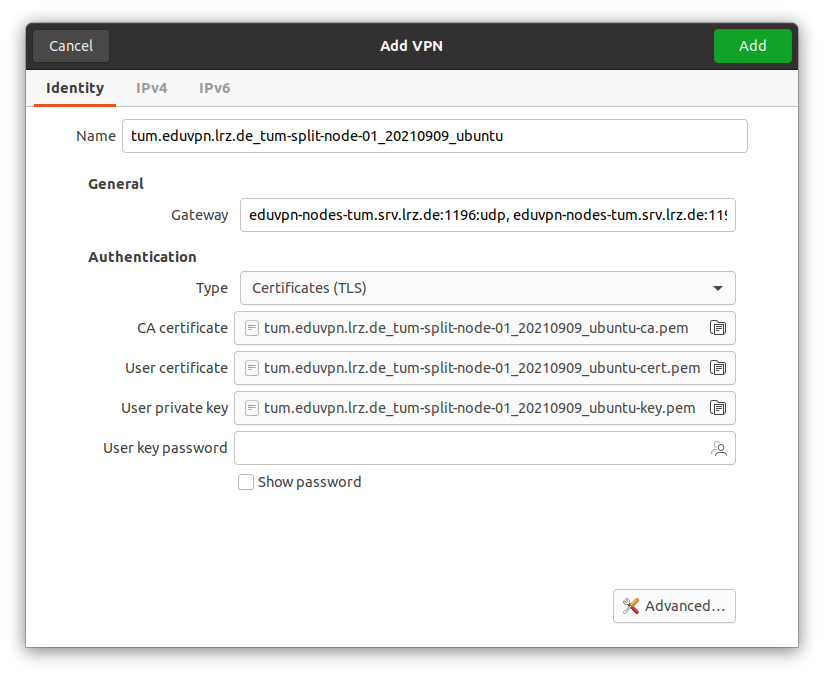Click into the Gateway input field

(487, 215)
